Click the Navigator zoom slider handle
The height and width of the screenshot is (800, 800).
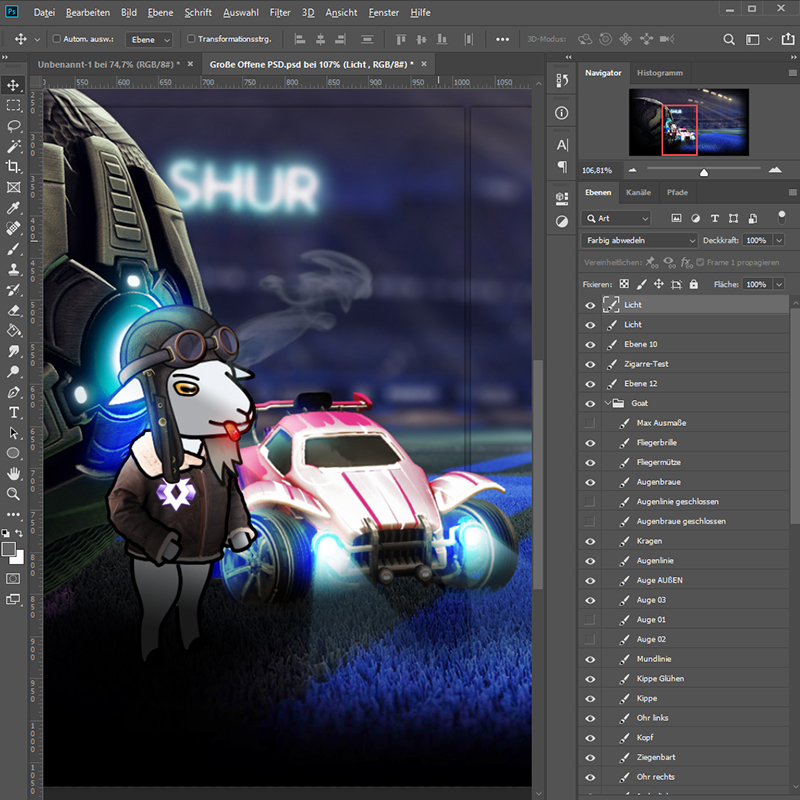click(x=704, y=172)
